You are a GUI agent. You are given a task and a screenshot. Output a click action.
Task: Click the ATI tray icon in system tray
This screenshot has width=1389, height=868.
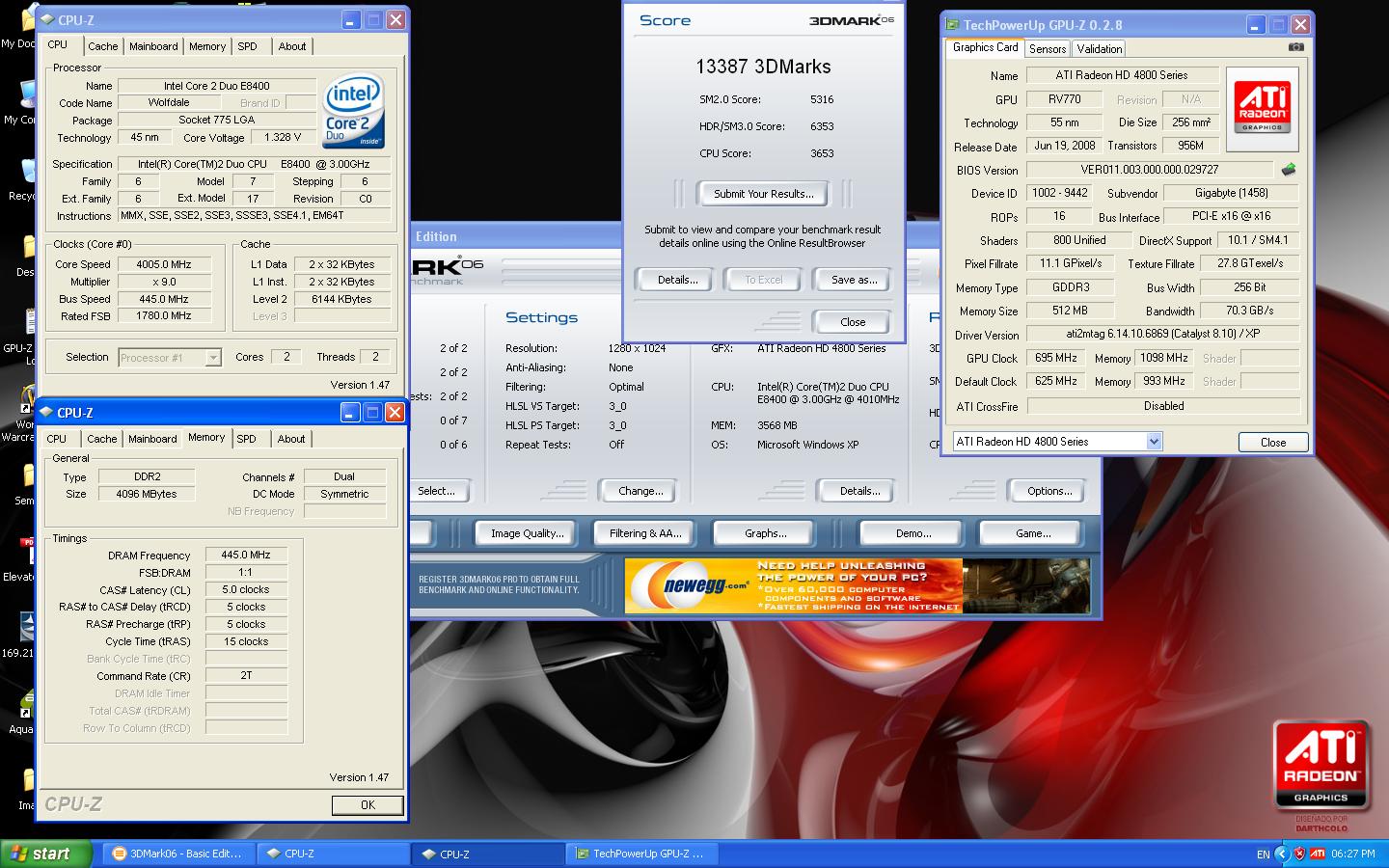click(x=1317, y=854)
